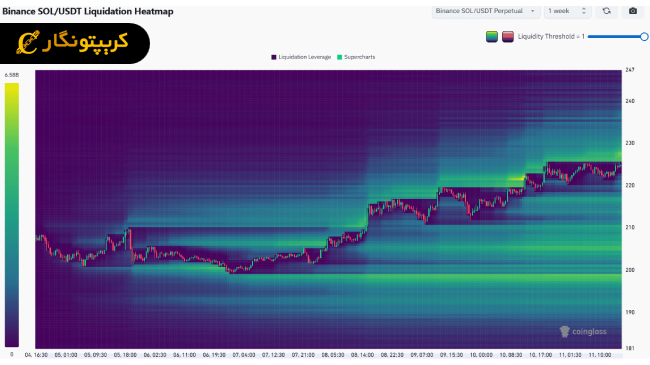Open Binance SOL/USDT Perpetual pair dropdown
The image size is (650, 365).
click(x=486, y=11)
